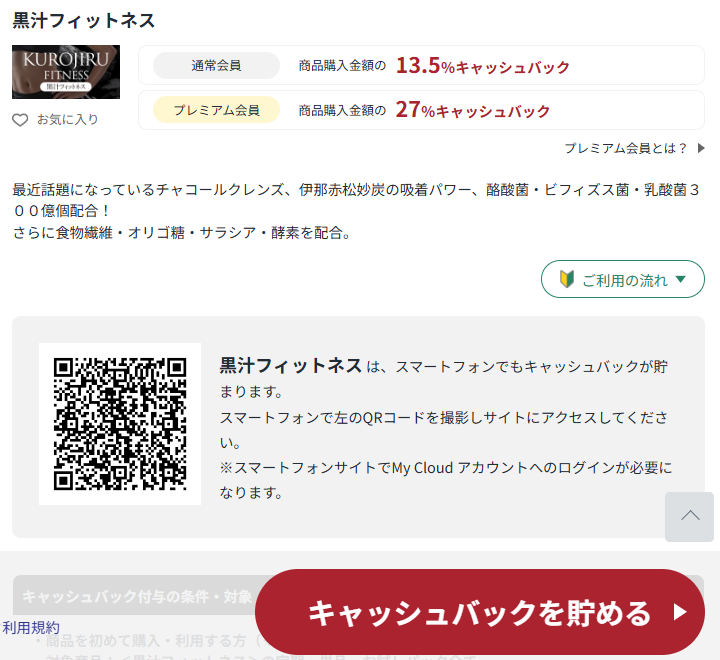Image resolution: width=720 pixels, height=660 pixels.
Task: Click the お気に入り label text
Action: click(x=67, y=120)
